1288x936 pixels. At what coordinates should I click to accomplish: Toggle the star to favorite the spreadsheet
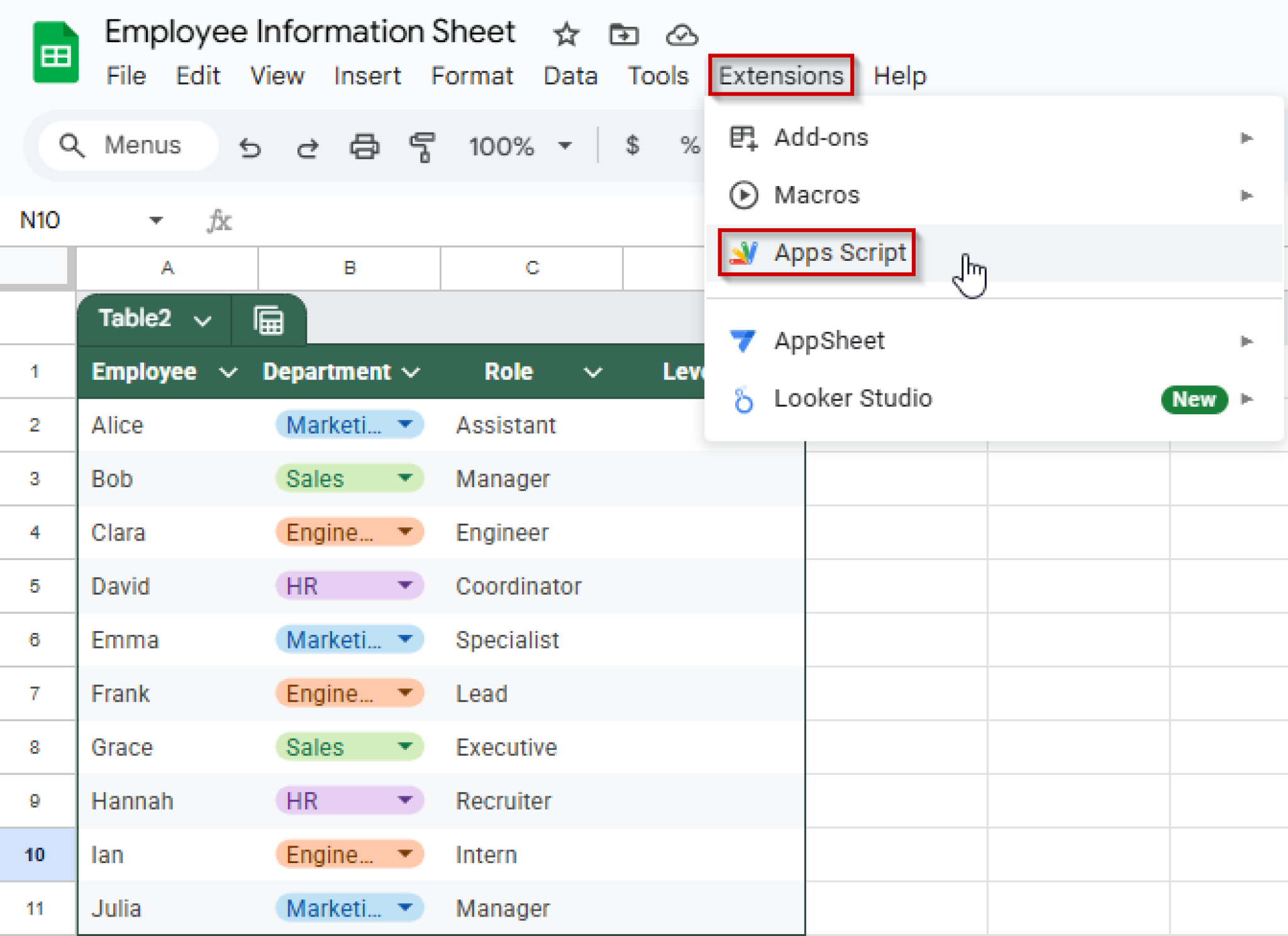(x=565, y=35)
